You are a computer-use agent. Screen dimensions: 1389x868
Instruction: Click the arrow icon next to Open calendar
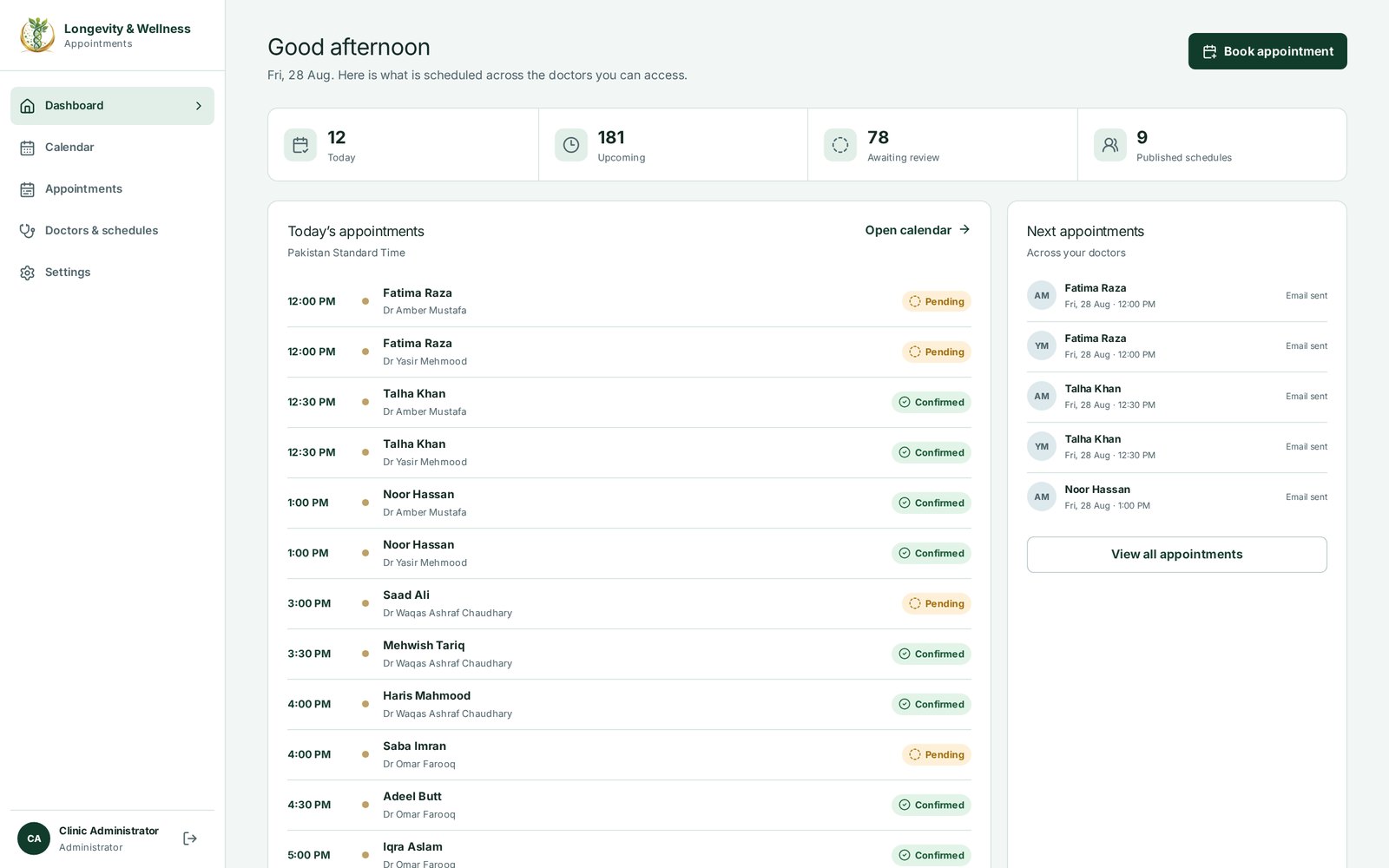tap(964, 230)
